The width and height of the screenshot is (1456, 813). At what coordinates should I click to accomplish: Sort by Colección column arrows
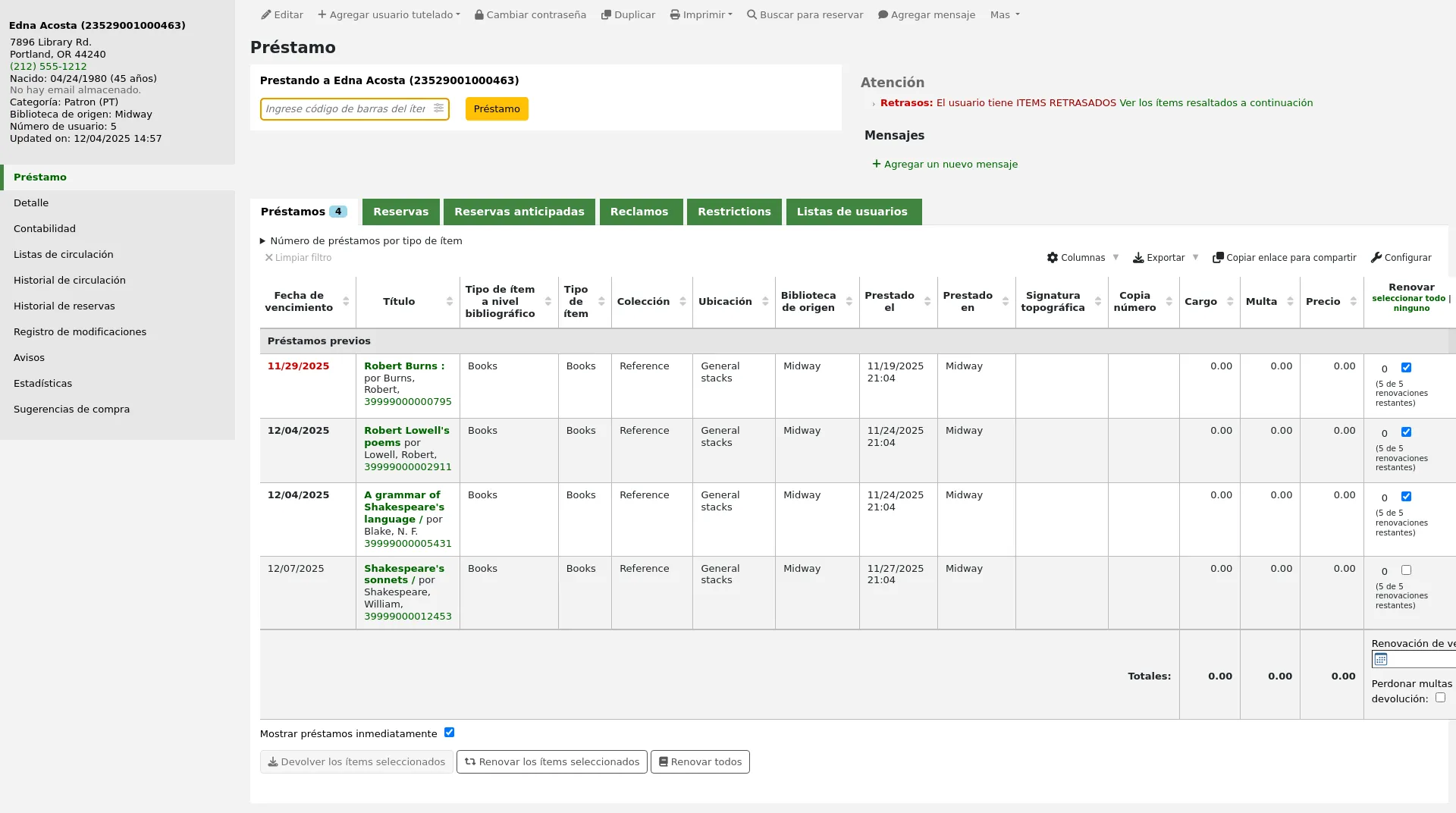pos(682,302)
